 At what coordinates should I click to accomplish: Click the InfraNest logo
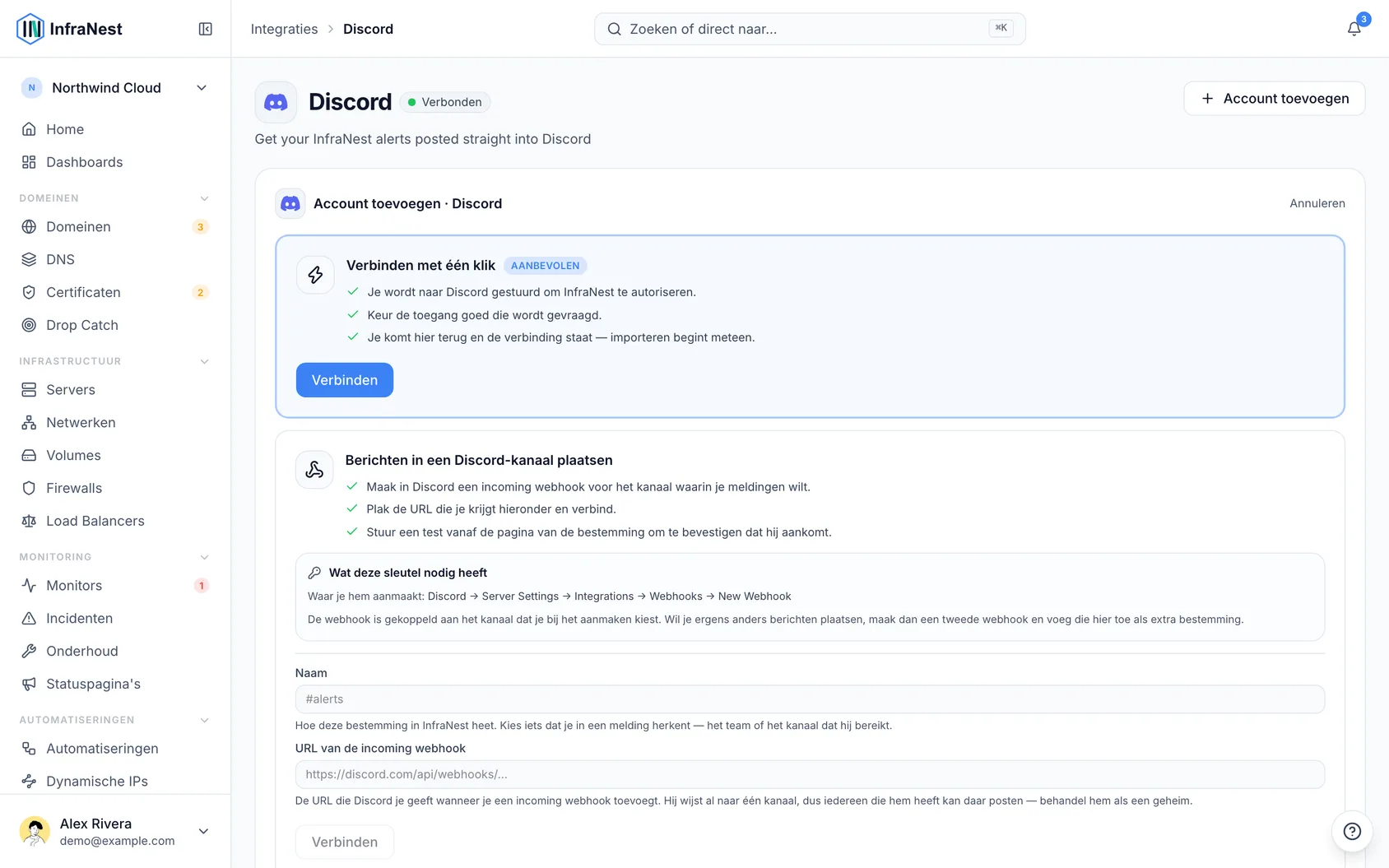(69, 29)
